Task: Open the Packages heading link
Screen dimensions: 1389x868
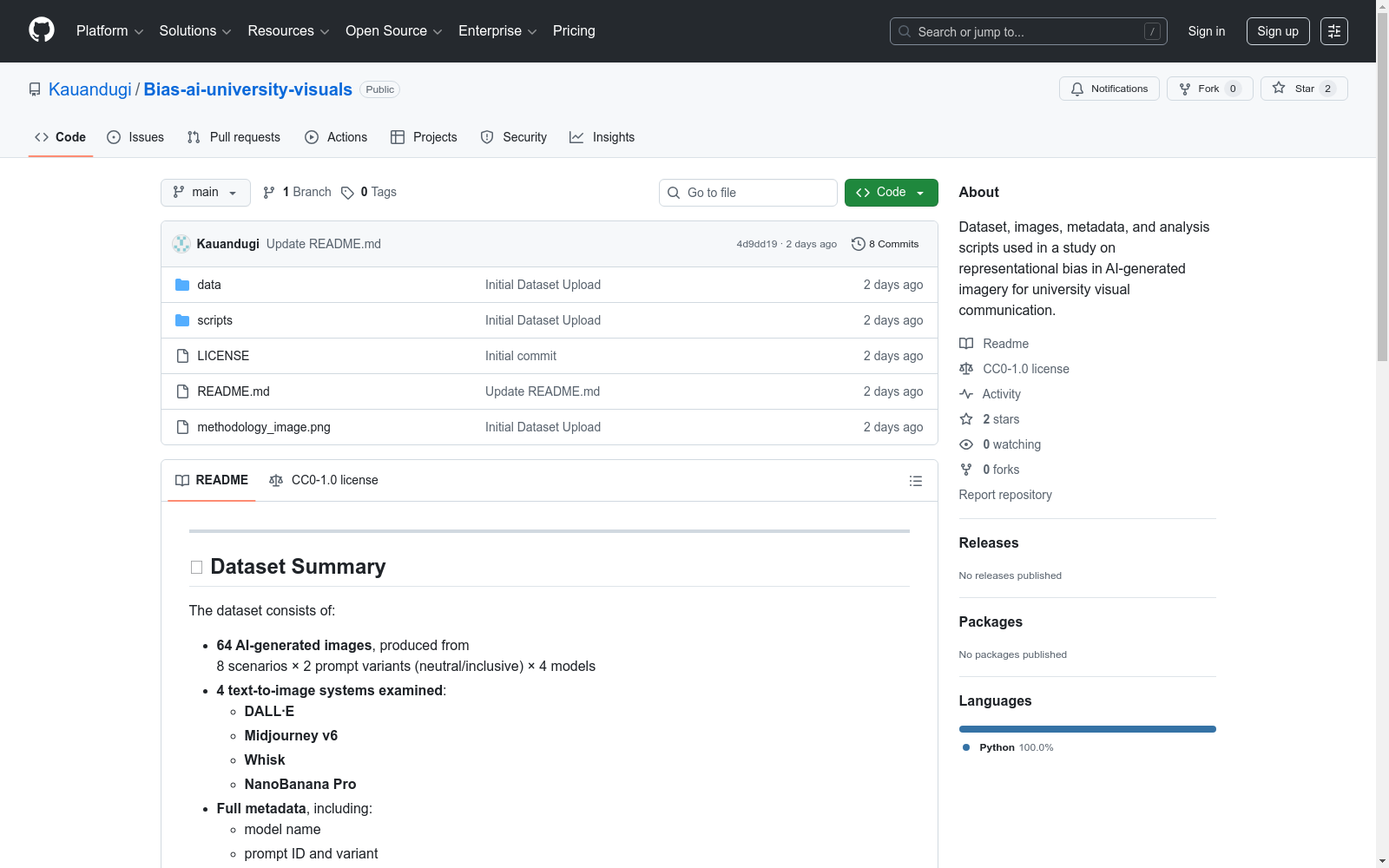Action: [x=991, y=621]
